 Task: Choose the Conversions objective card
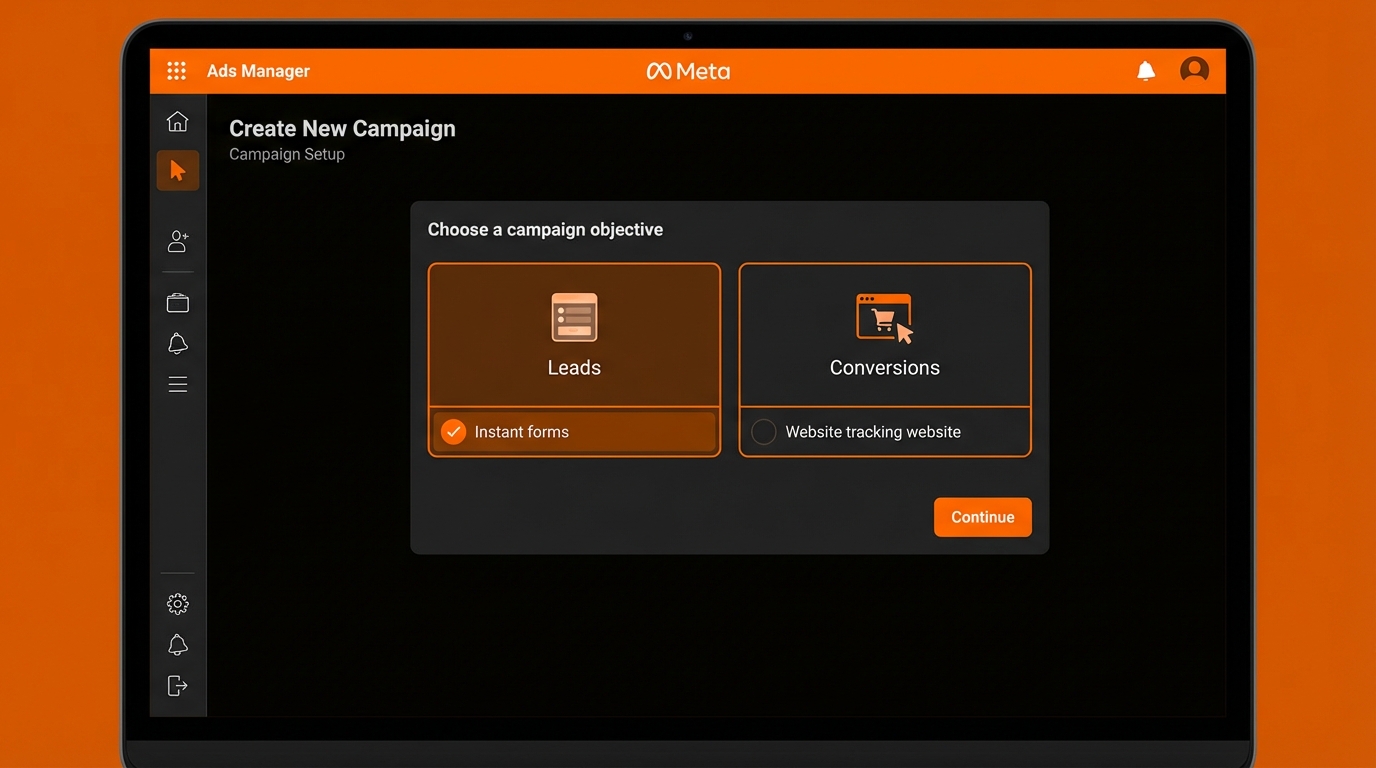[884, 335]
